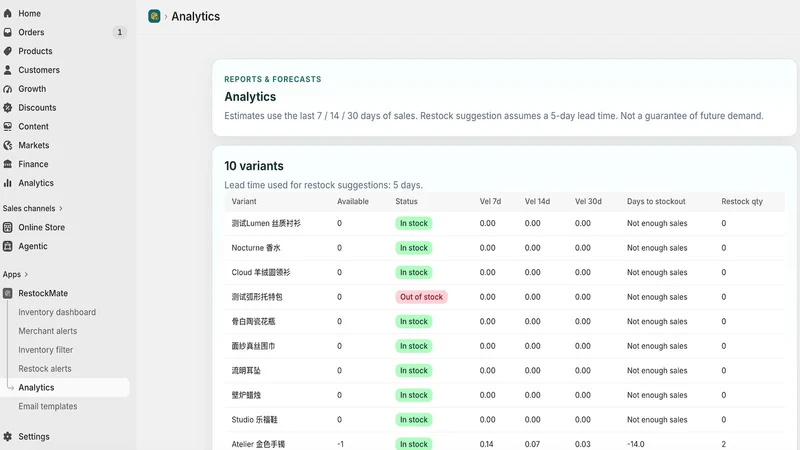This screenshot has height=450, width=800.
Task: Click the green app icon in breadcrumb
Action: (x=154, y=16)
